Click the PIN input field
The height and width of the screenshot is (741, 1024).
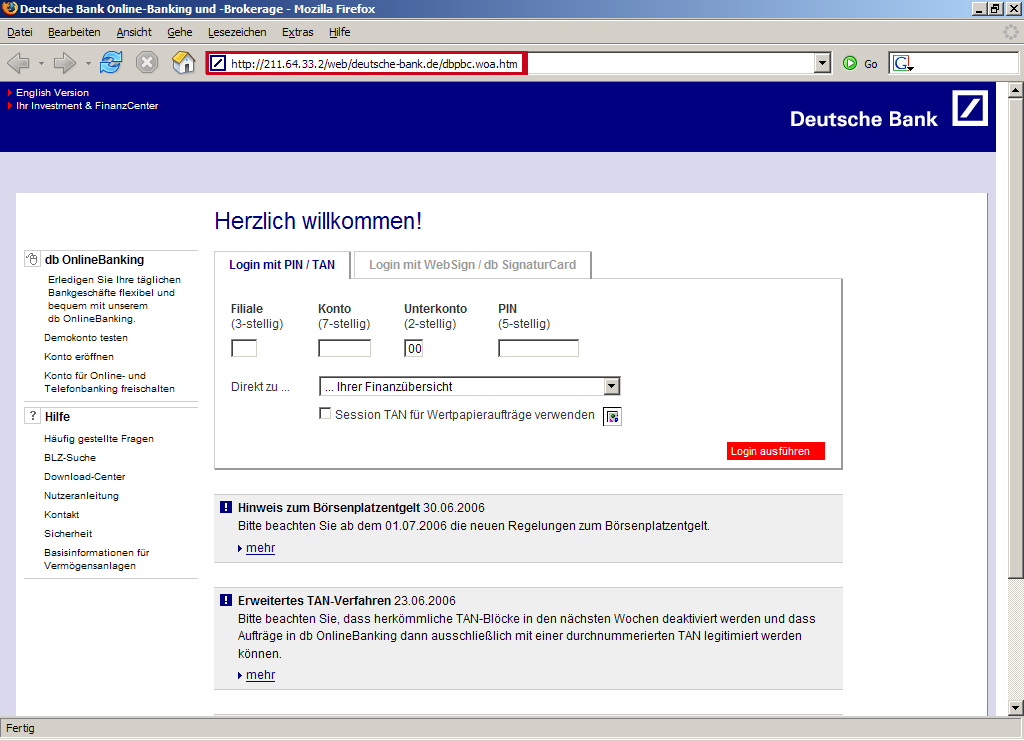pyautogui.click(x=538, y=348)
